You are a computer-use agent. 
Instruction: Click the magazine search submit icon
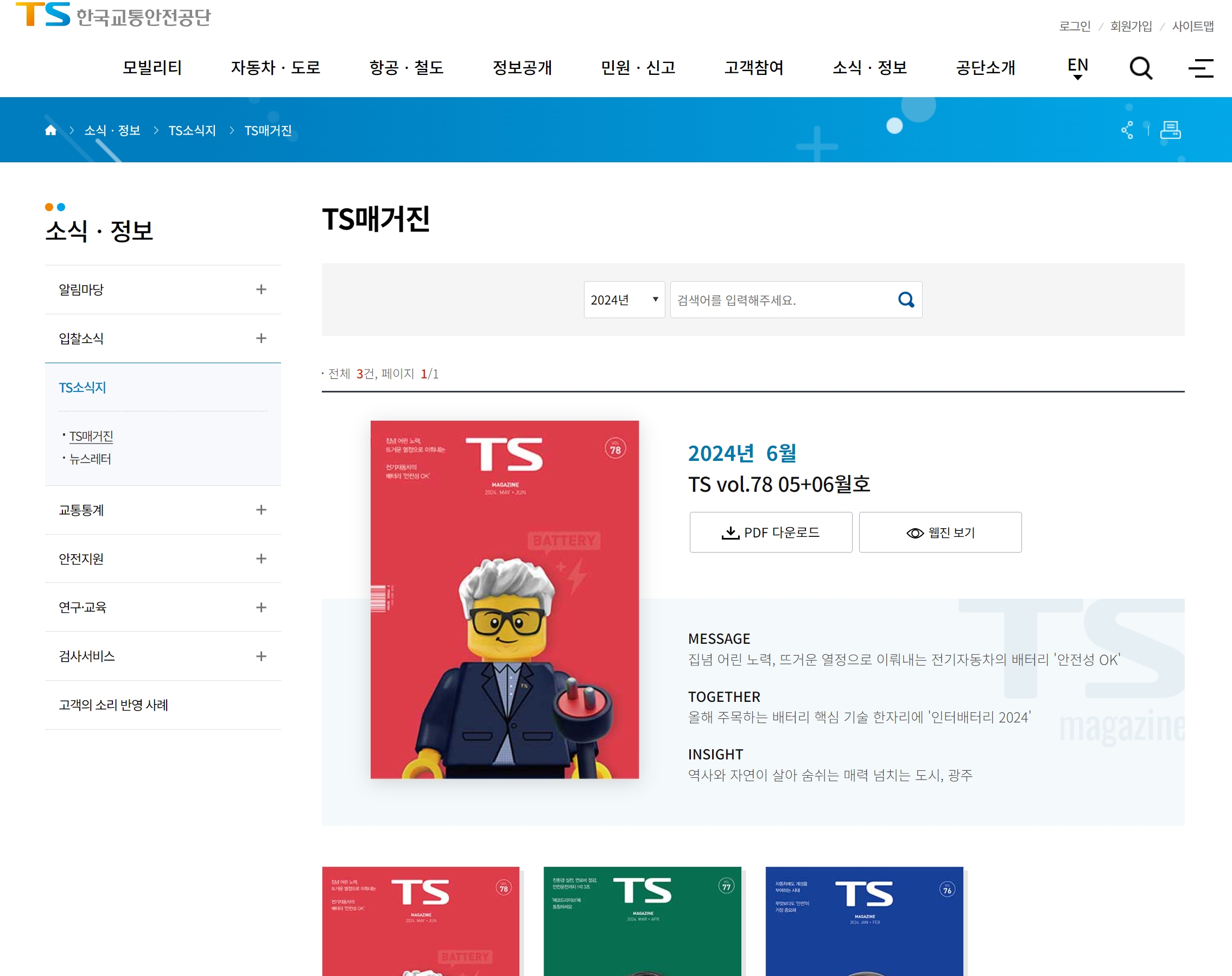906,300
